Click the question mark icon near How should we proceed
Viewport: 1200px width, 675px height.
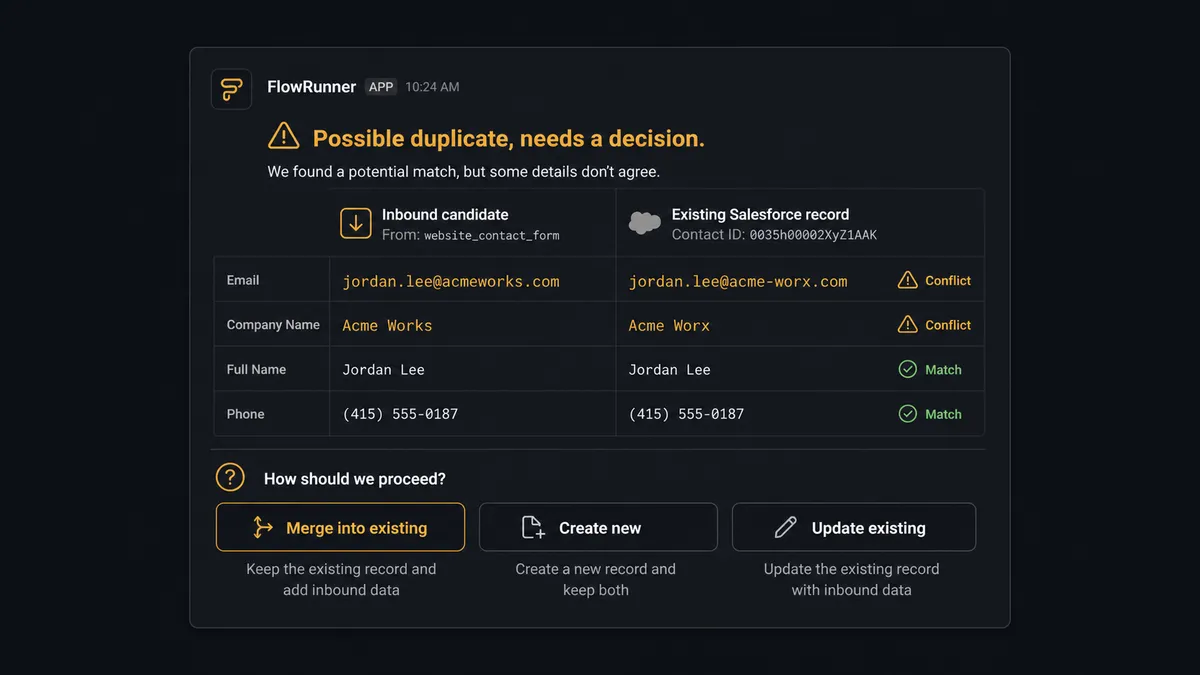click(230, 477)
